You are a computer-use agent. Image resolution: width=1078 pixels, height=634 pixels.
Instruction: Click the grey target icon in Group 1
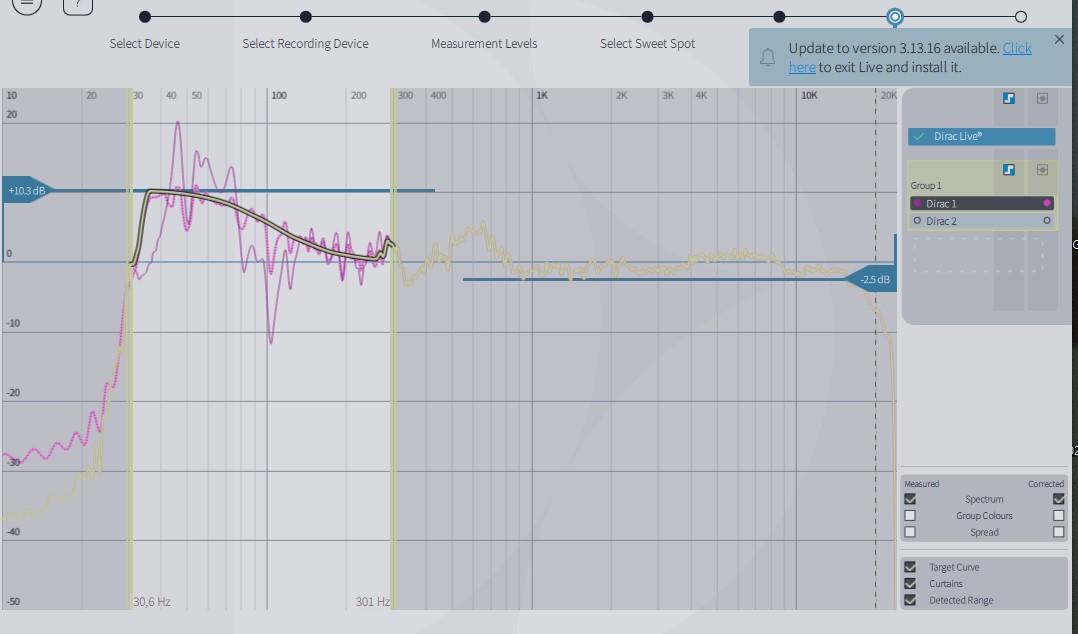click(1042, 170)
